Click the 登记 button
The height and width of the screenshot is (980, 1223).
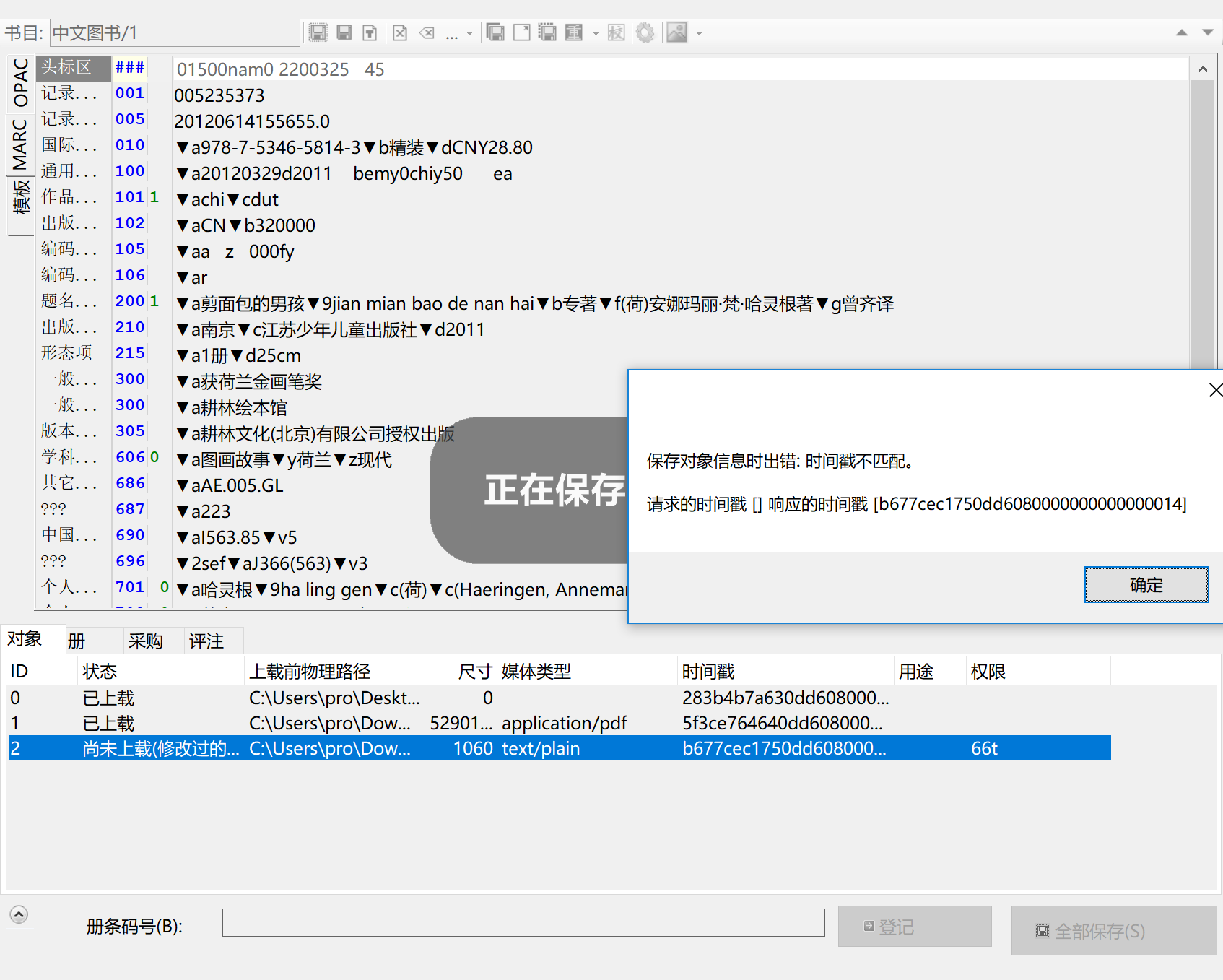(x=914, y=927)
